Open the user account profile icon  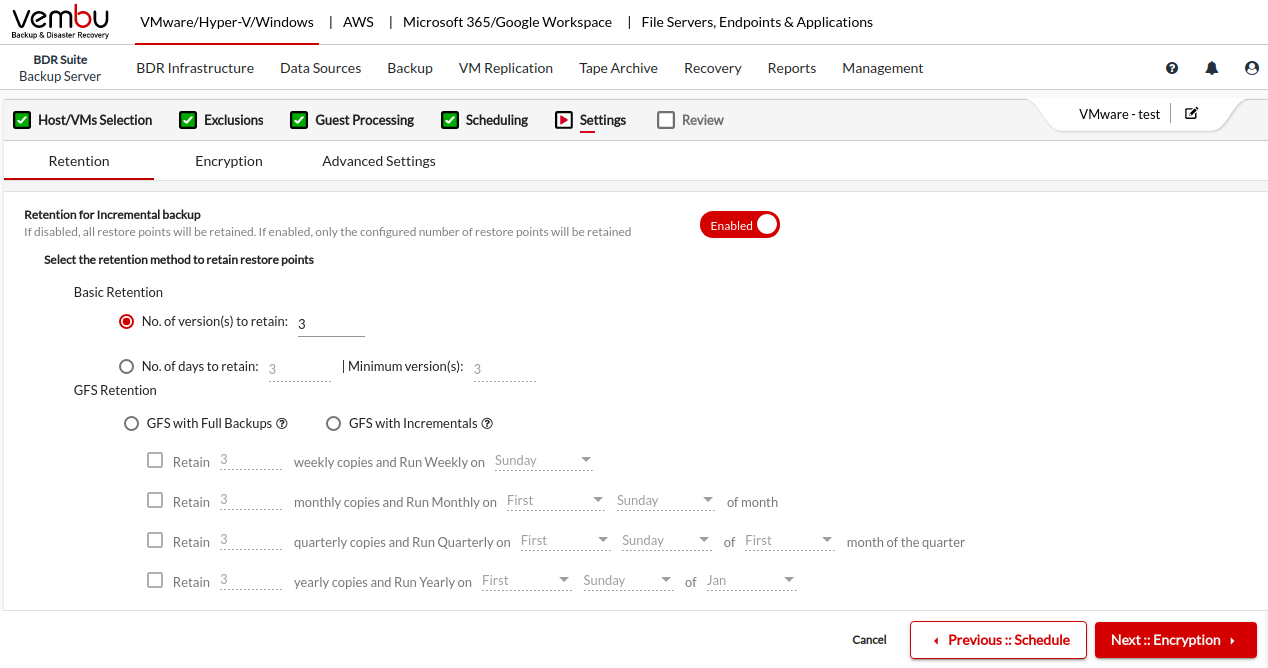click(1251, 69)
